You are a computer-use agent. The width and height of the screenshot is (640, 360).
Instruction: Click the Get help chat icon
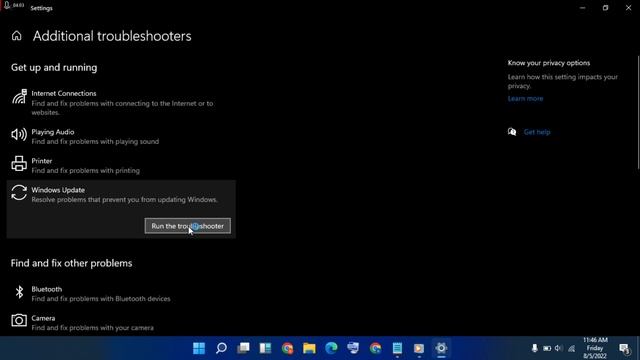(x=512, y=131)
